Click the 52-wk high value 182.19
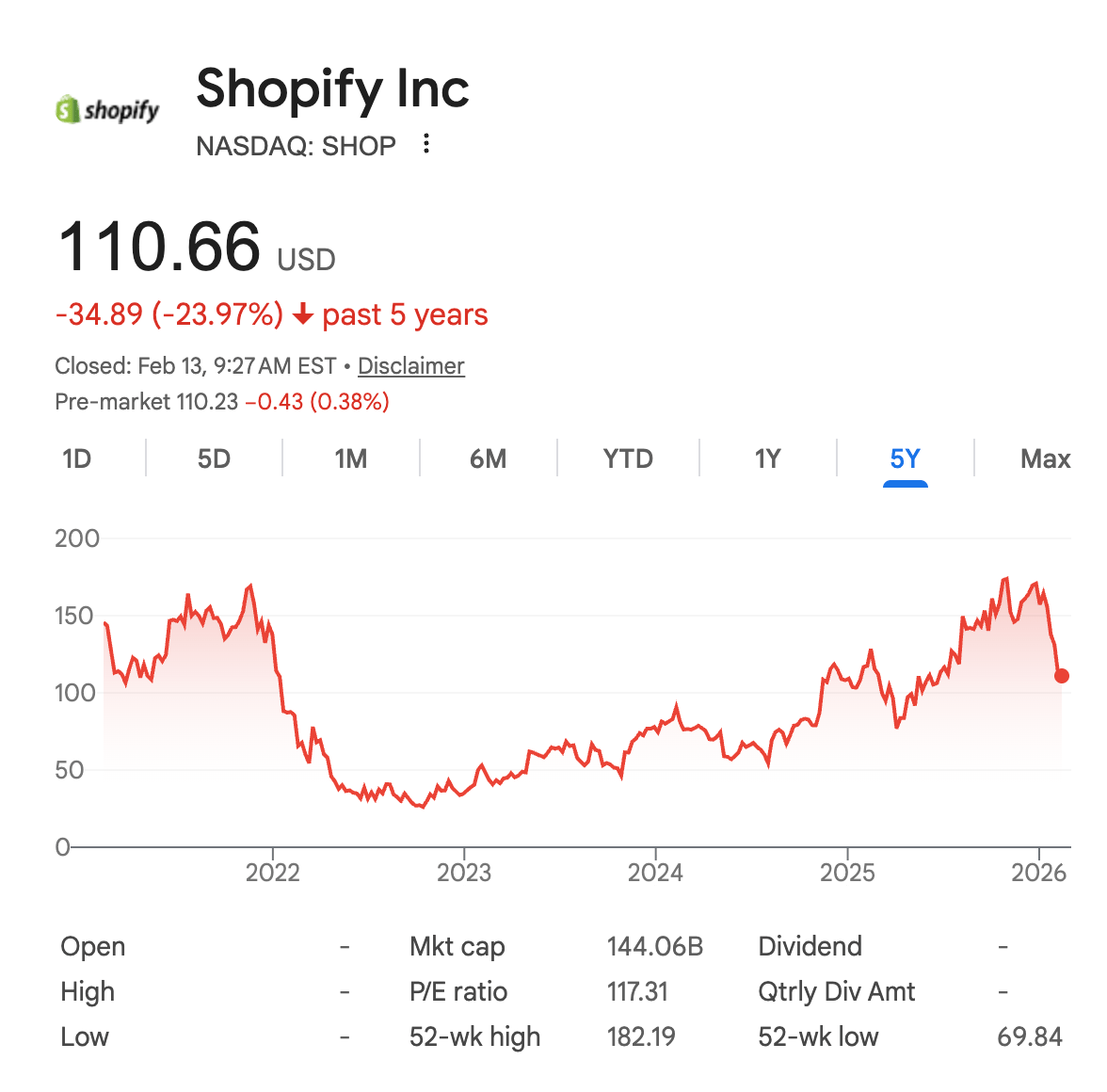 click(641, 1037)
